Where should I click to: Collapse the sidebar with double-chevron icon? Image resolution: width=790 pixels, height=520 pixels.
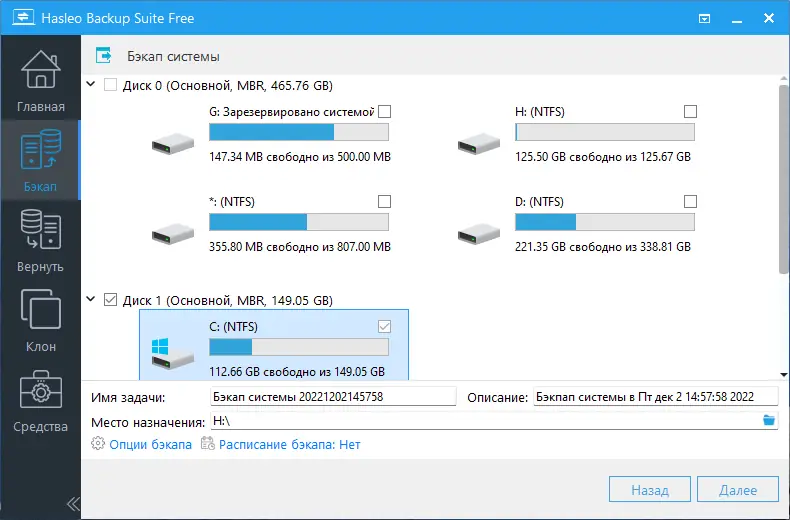tap(73, 503)
